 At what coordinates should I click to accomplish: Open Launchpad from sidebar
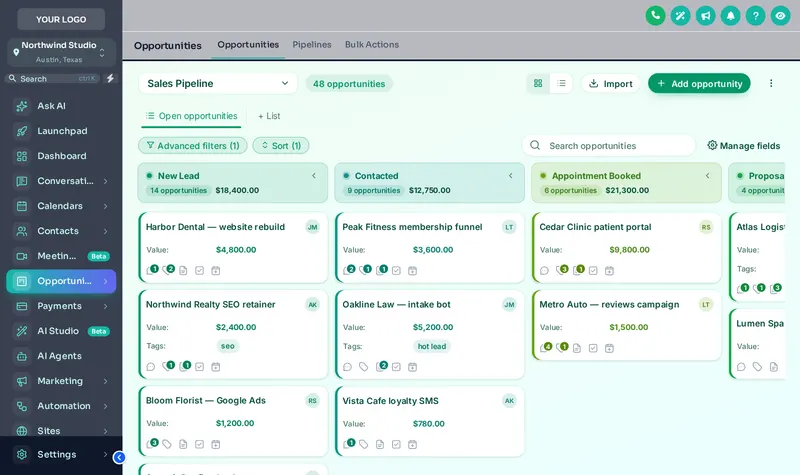click(x=61, y=131)
